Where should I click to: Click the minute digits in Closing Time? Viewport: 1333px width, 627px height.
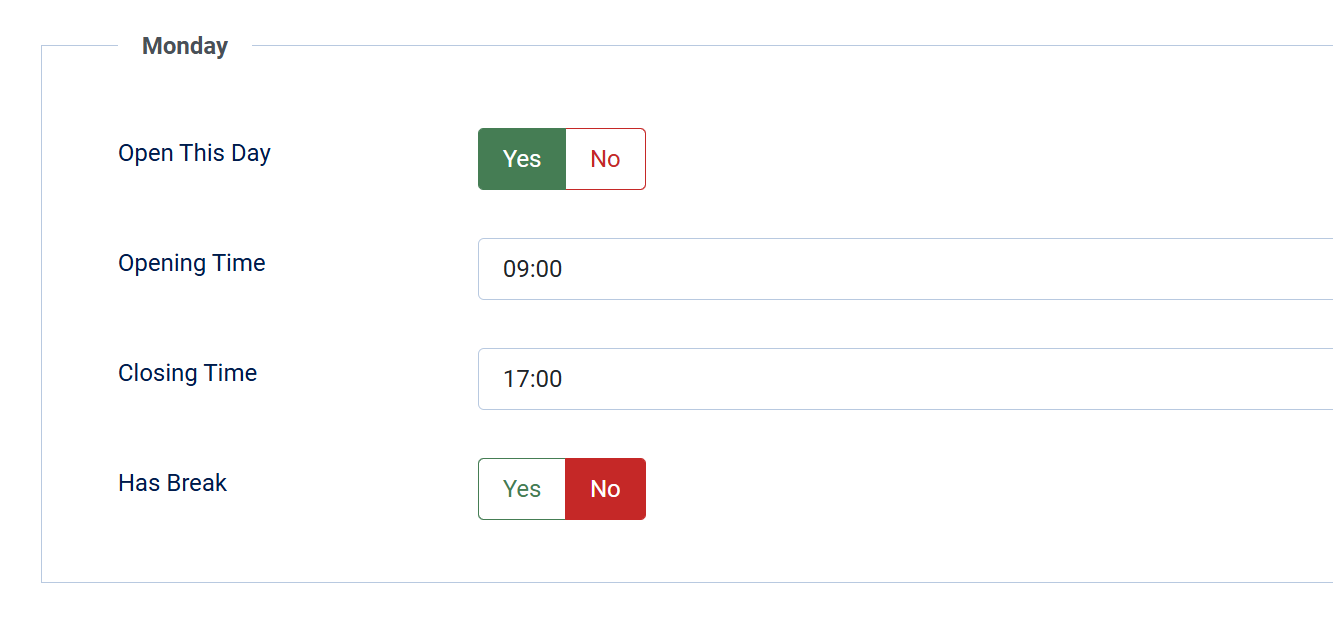click(x=549, y=379)
